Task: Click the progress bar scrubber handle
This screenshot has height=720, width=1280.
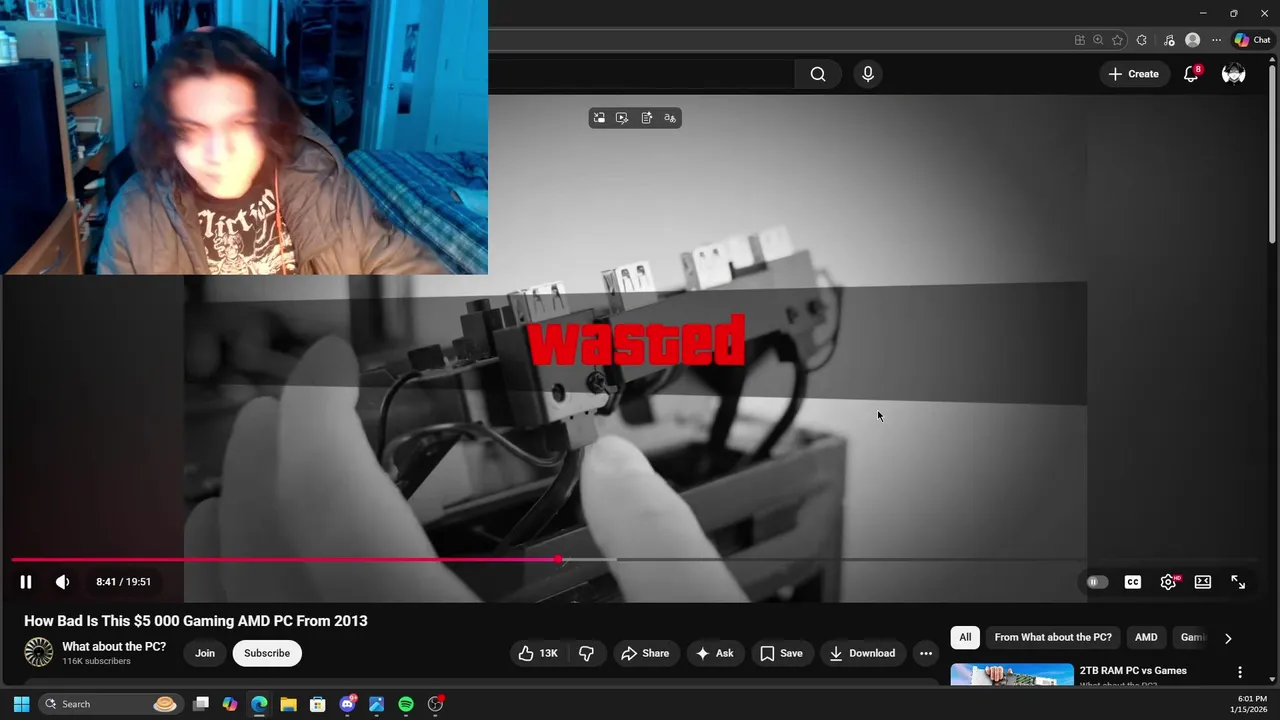Action: pyautogui.click(x=558, y=560)
